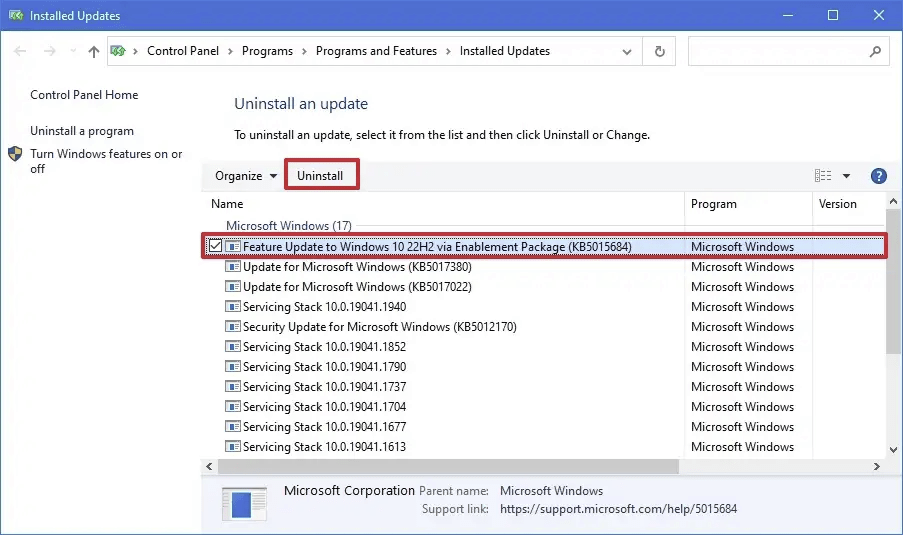Open Programs and Features breadcrumb
Screen dimensions: 903x535
pos(376,51)
